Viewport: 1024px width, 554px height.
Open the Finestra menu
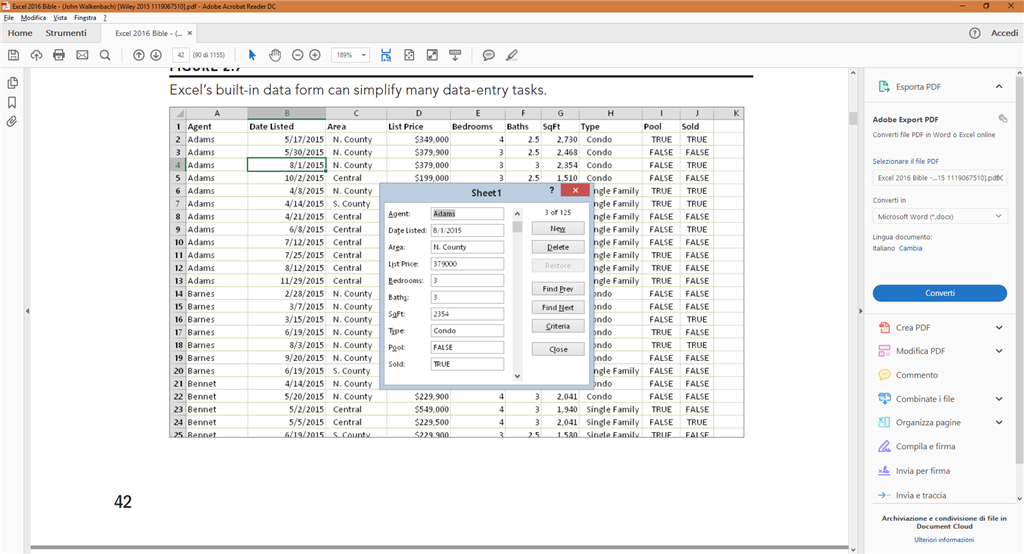pyautogui.click(x=85, y=18)
